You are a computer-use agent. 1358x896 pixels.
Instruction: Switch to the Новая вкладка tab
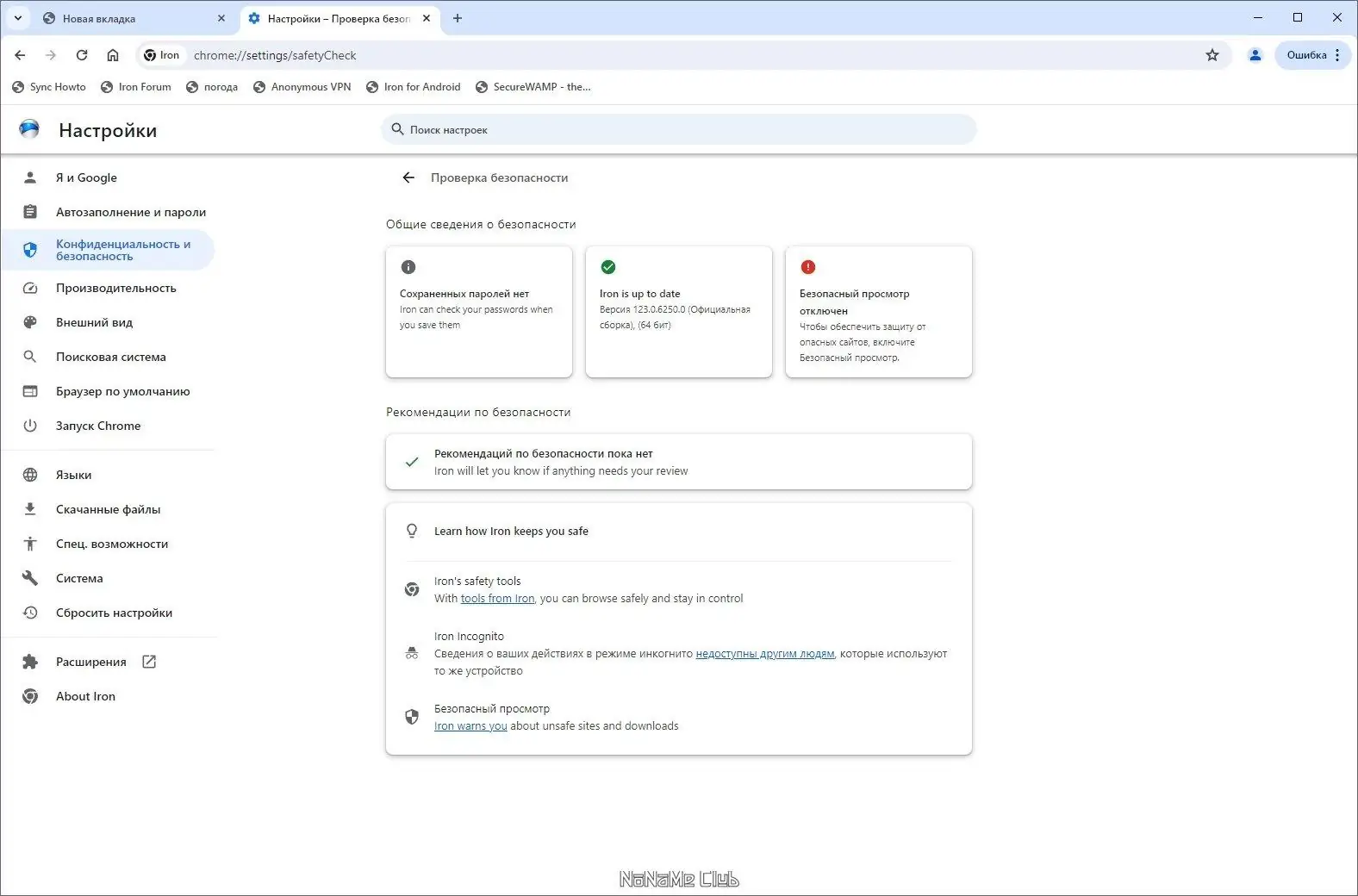click(134, 18)
